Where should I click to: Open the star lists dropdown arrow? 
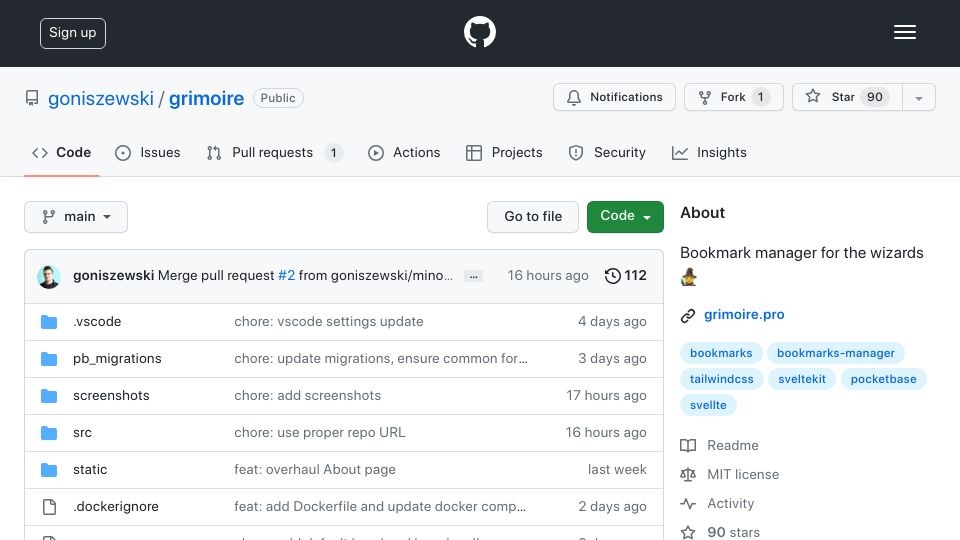[919, 97]
